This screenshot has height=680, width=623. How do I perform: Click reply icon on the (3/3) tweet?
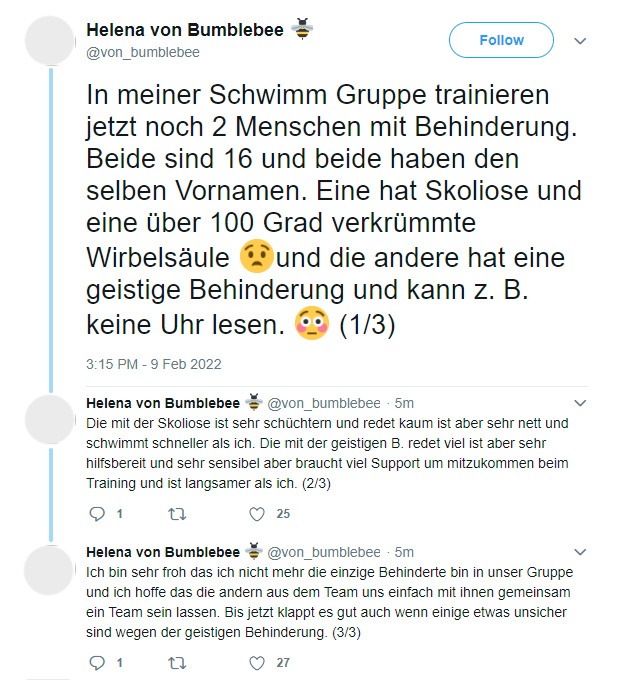tap(97, 662)
